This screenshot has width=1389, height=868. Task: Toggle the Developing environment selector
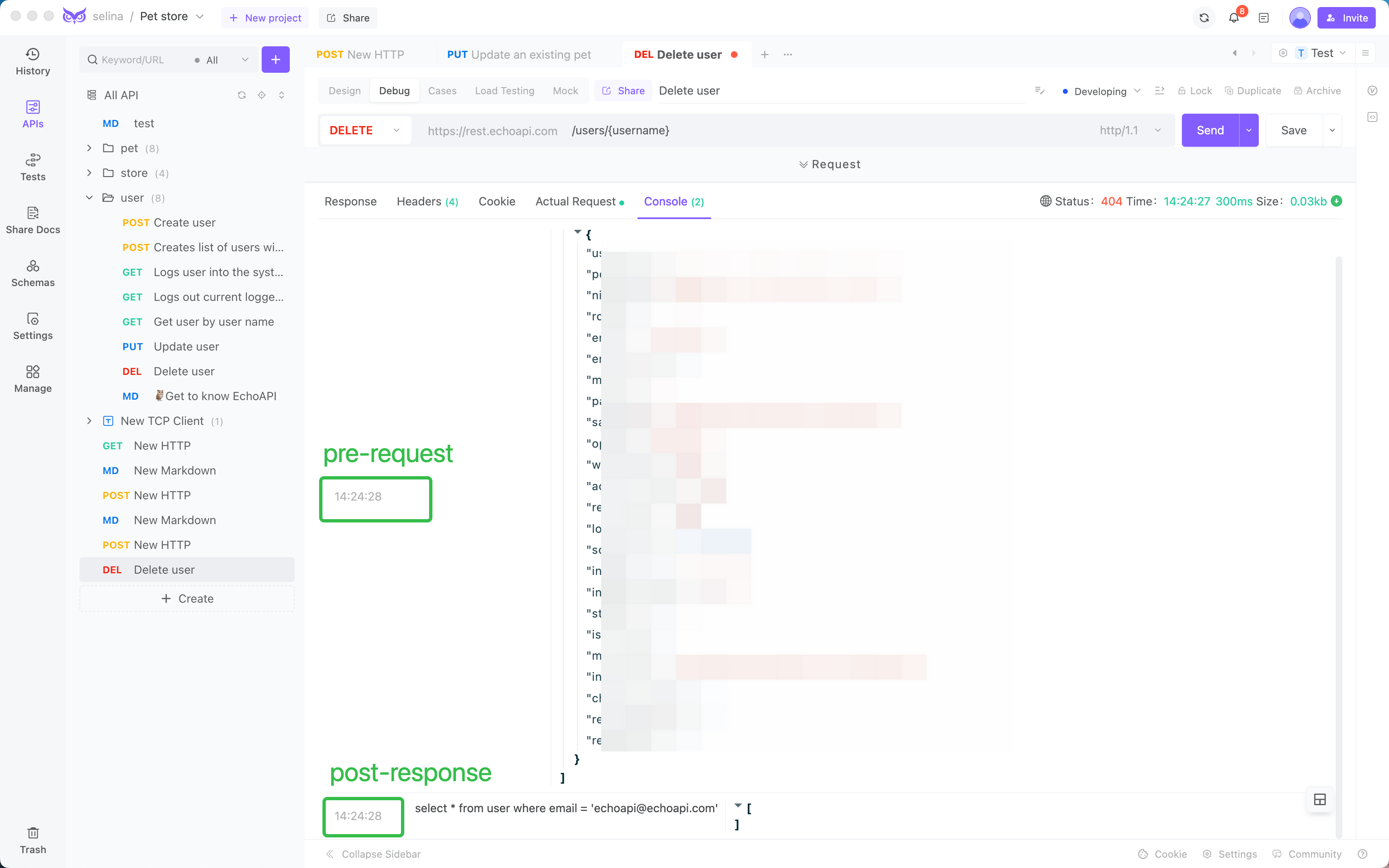coord(1101,91)
